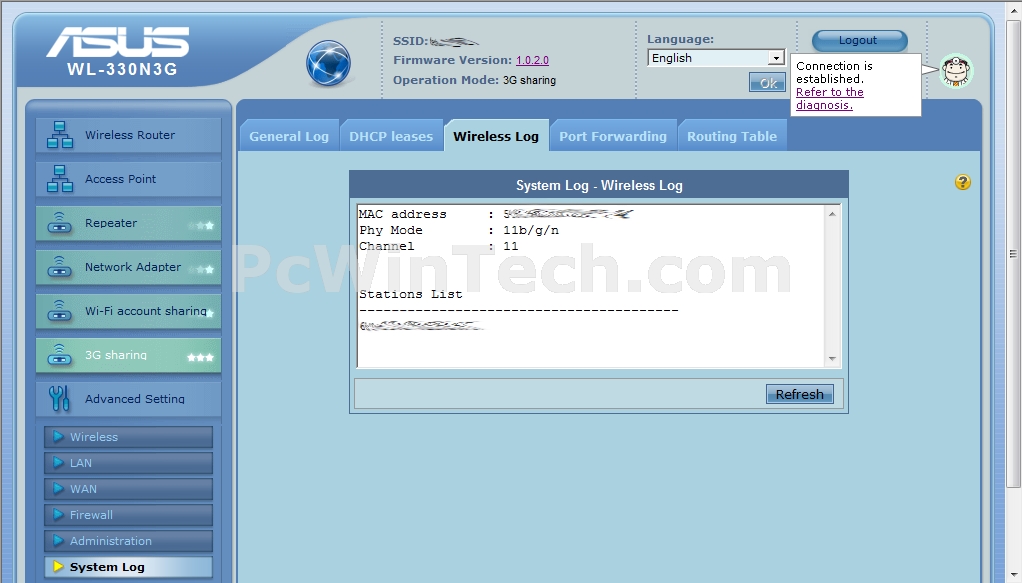Select Wireless Router mode

point(128,135)
